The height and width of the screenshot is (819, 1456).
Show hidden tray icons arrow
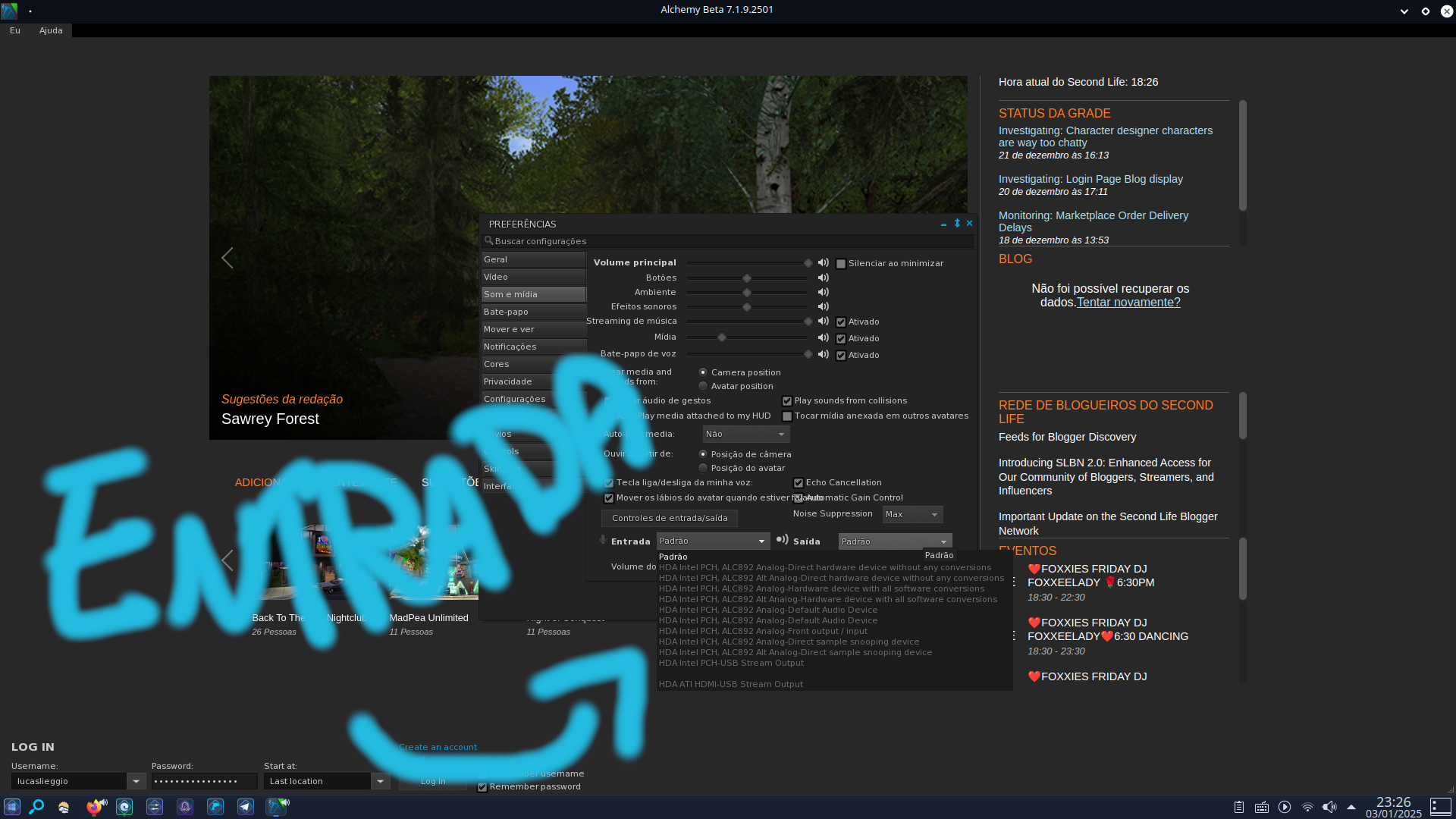(1351, 807)
